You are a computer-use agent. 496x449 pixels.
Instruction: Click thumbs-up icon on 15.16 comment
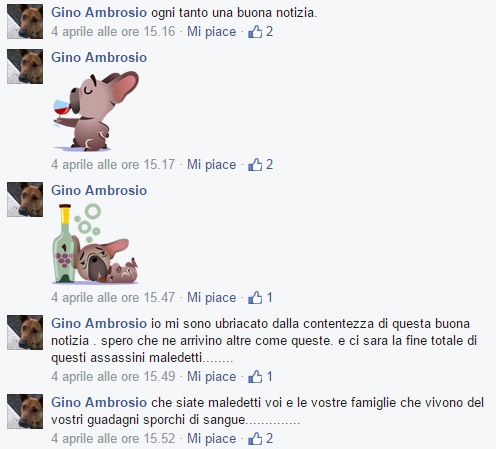pos(255,32)
